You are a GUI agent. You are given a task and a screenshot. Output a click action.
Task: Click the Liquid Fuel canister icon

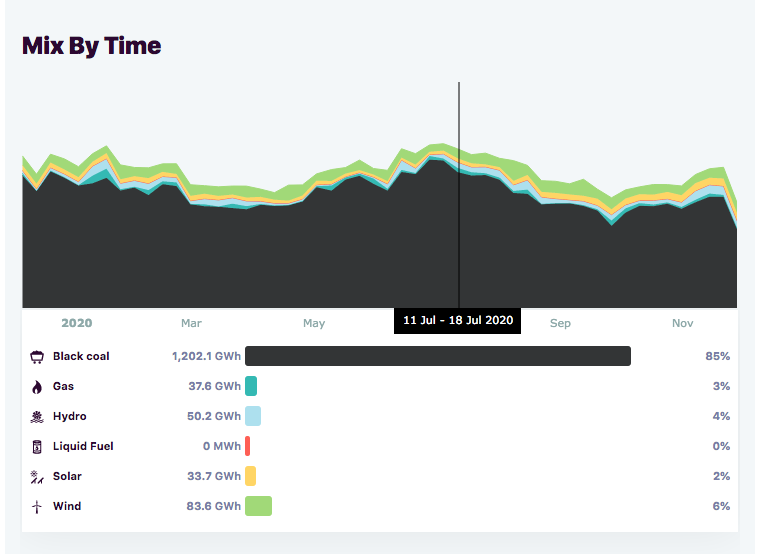37,447
